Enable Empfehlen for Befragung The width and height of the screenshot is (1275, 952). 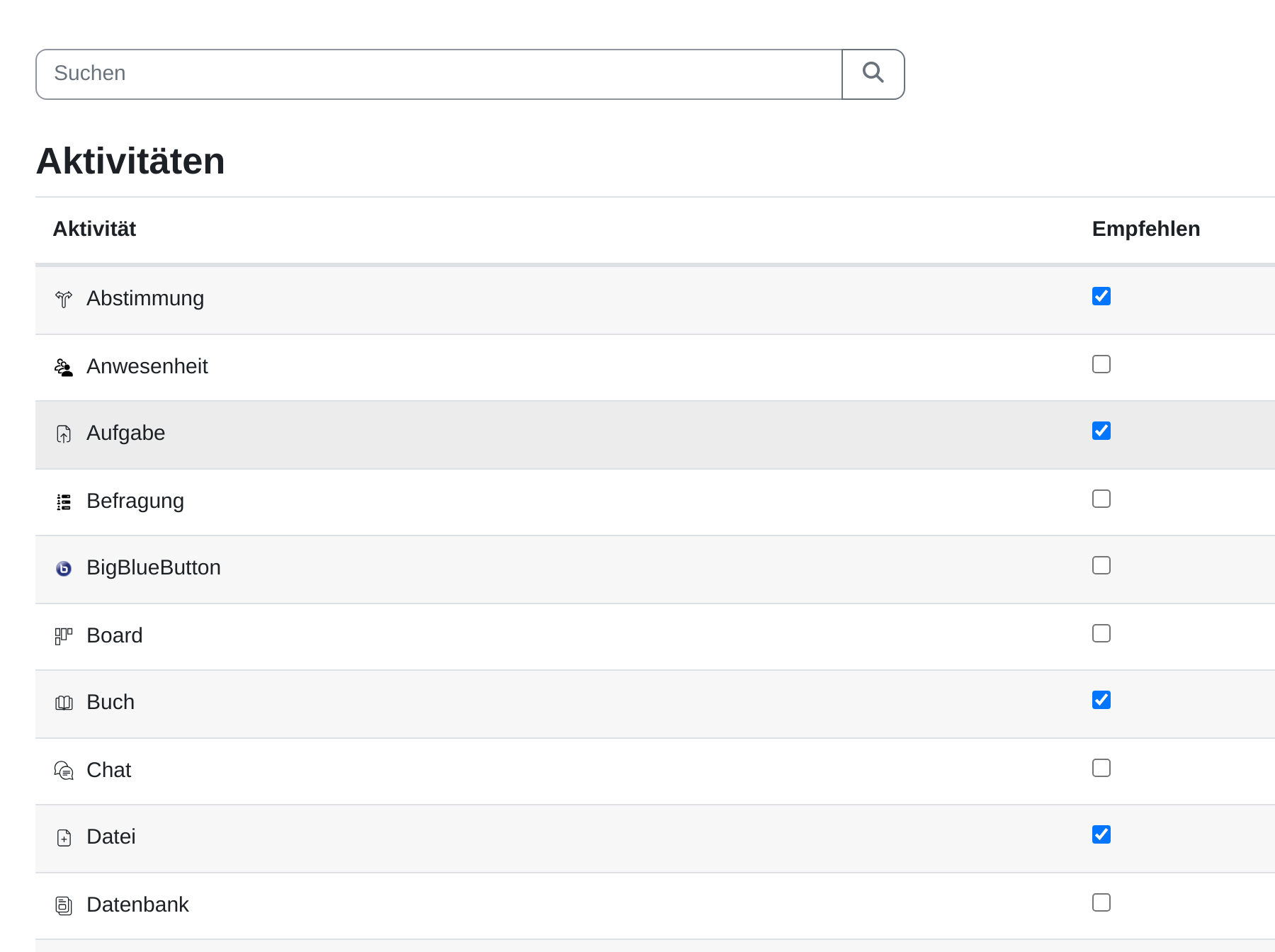click(1101, 499)
